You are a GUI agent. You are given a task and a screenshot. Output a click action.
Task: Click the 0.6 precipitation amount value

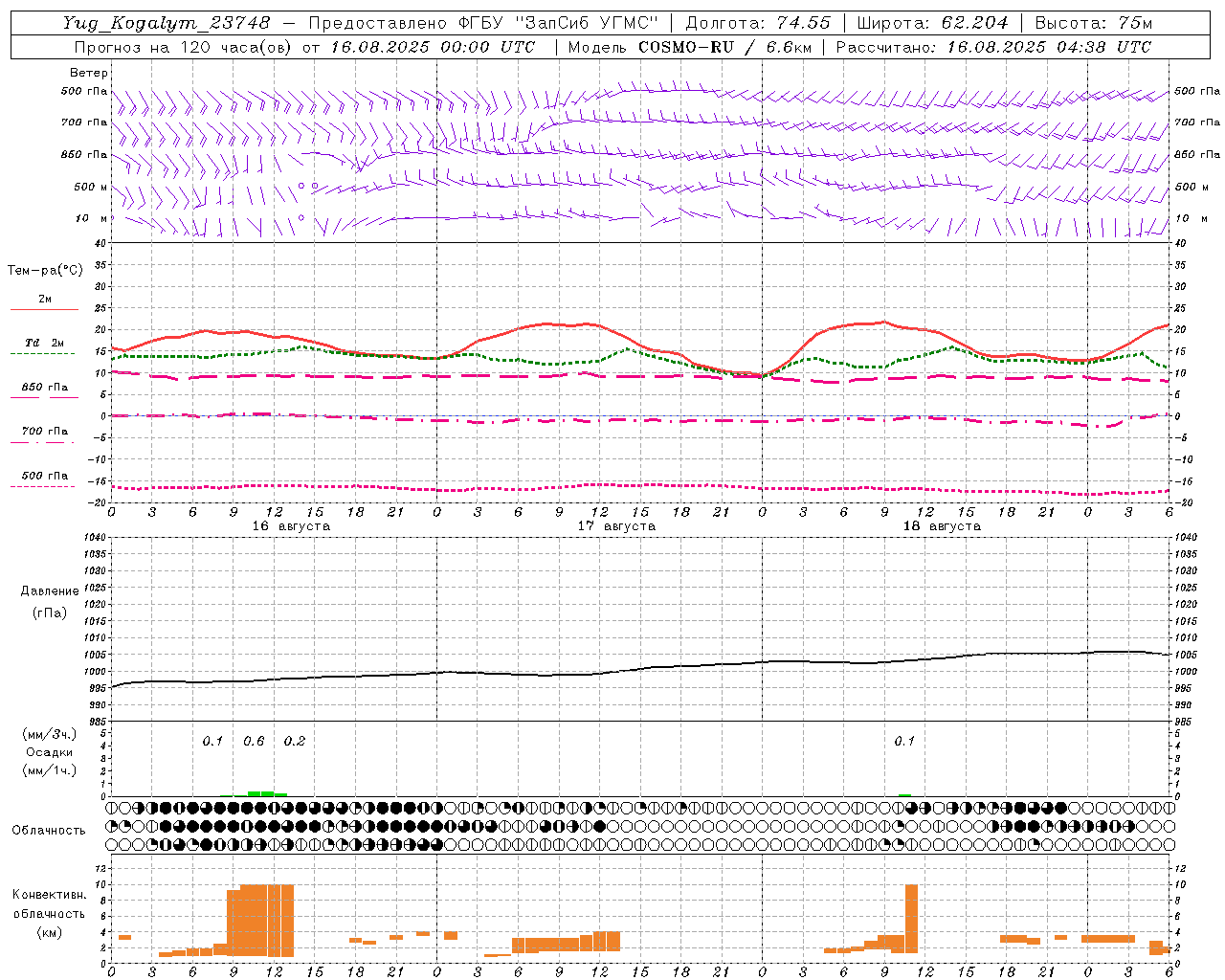254,742
